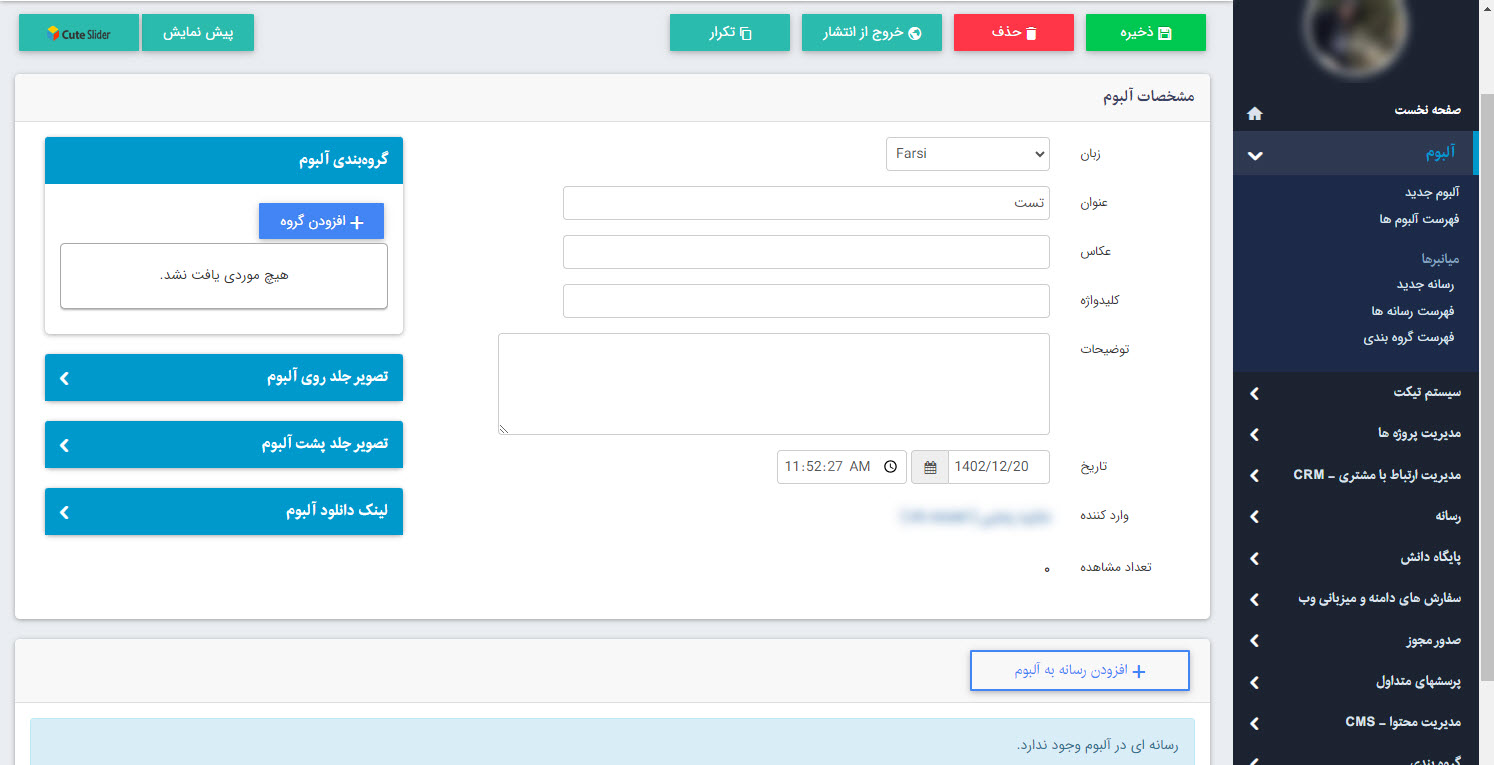Click the clock icon in the time field
The height and width of the screenshot is (765, 1494).
point(890,467)
